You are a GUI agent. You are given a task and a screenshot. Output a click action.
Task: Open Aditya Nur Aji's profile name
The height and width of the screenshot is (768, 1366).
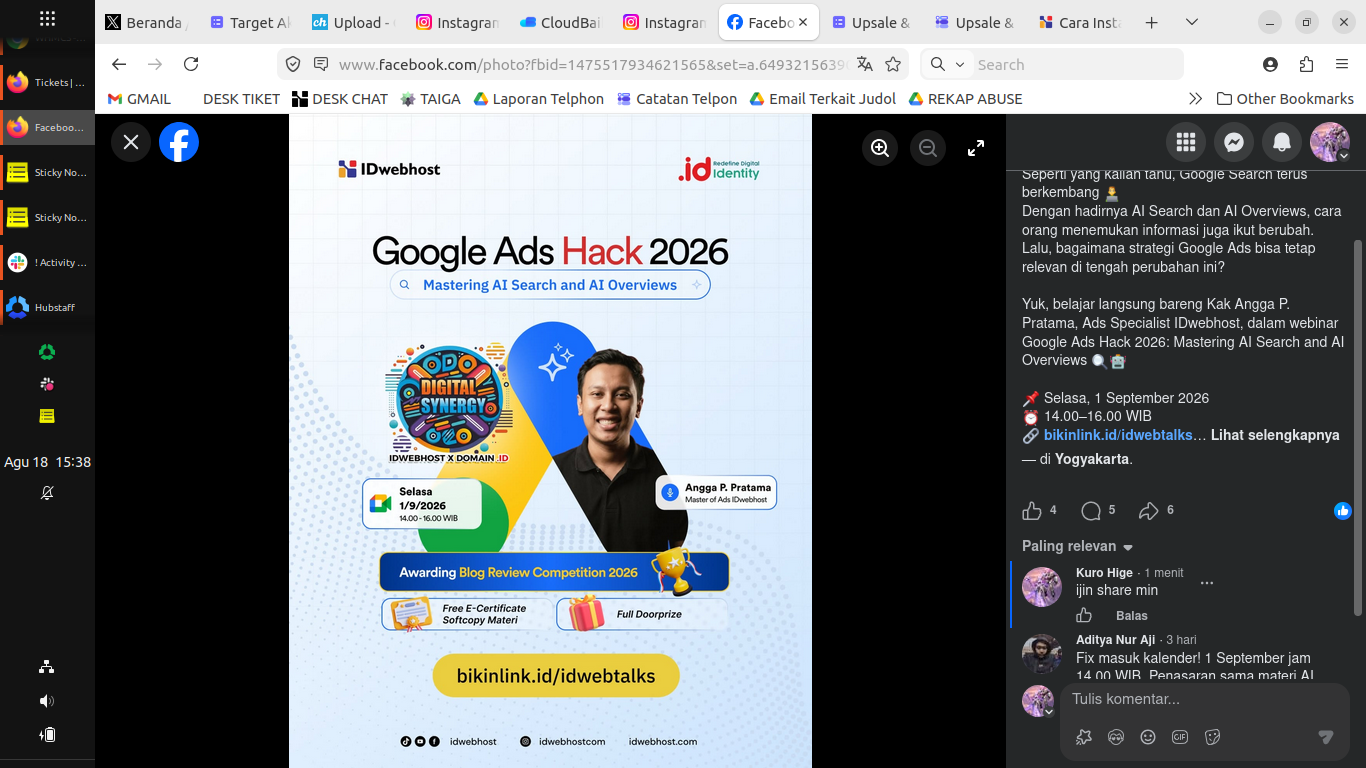(x=1115, y=640)
